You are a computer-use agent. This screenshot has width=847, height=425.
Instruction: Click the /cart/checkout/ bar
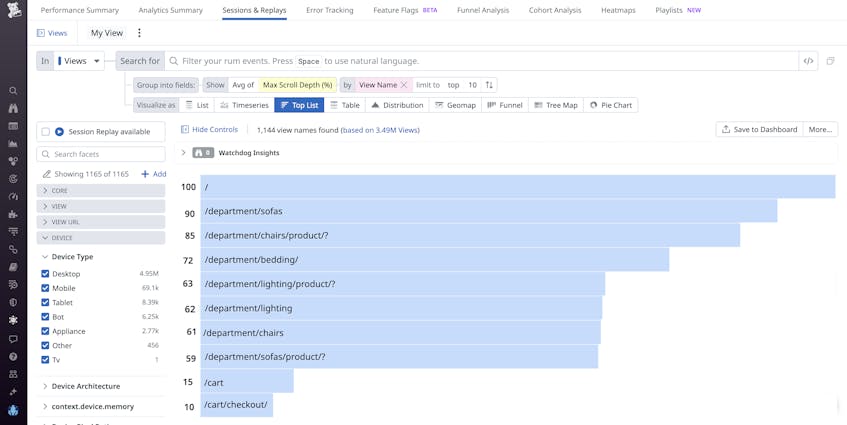[237, 405]
